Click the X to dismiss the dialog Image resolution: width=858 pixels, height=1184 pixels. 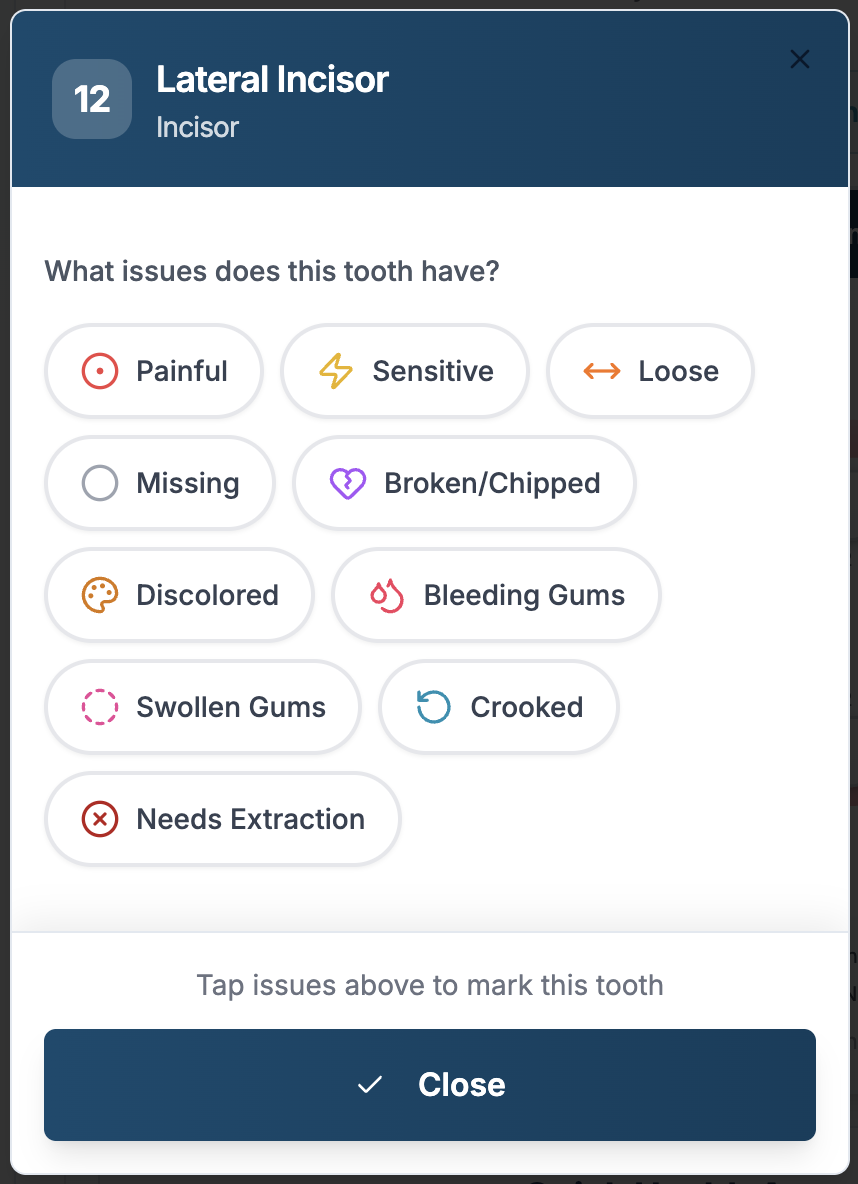point(800,59)
